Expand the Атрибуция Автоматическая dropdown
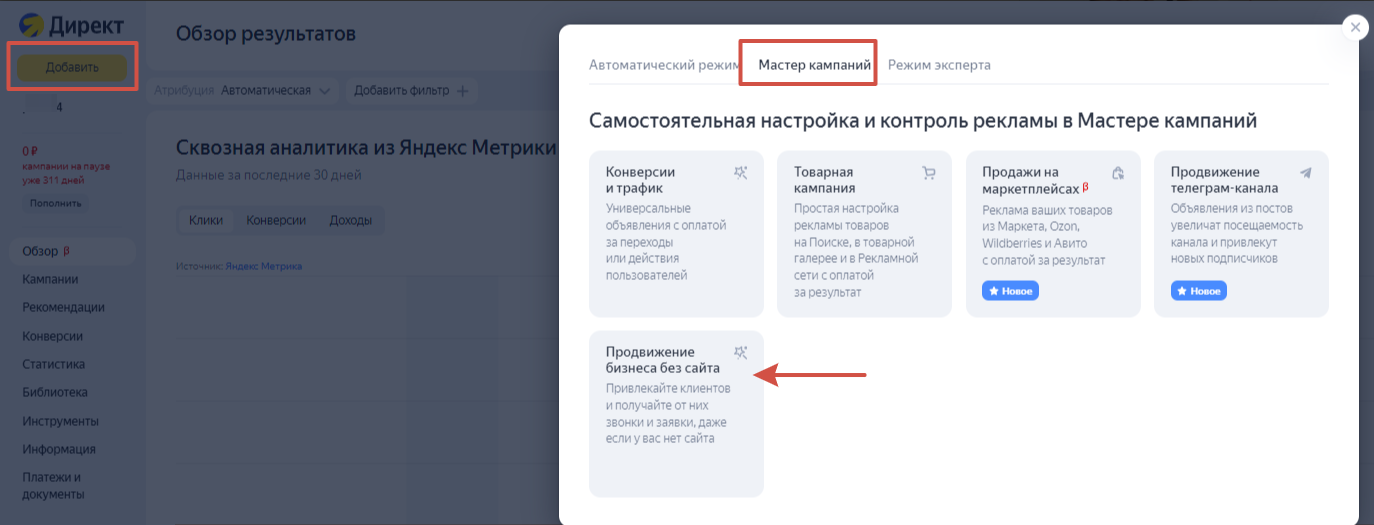The image size is (1374, 525). tap(243, 91)
